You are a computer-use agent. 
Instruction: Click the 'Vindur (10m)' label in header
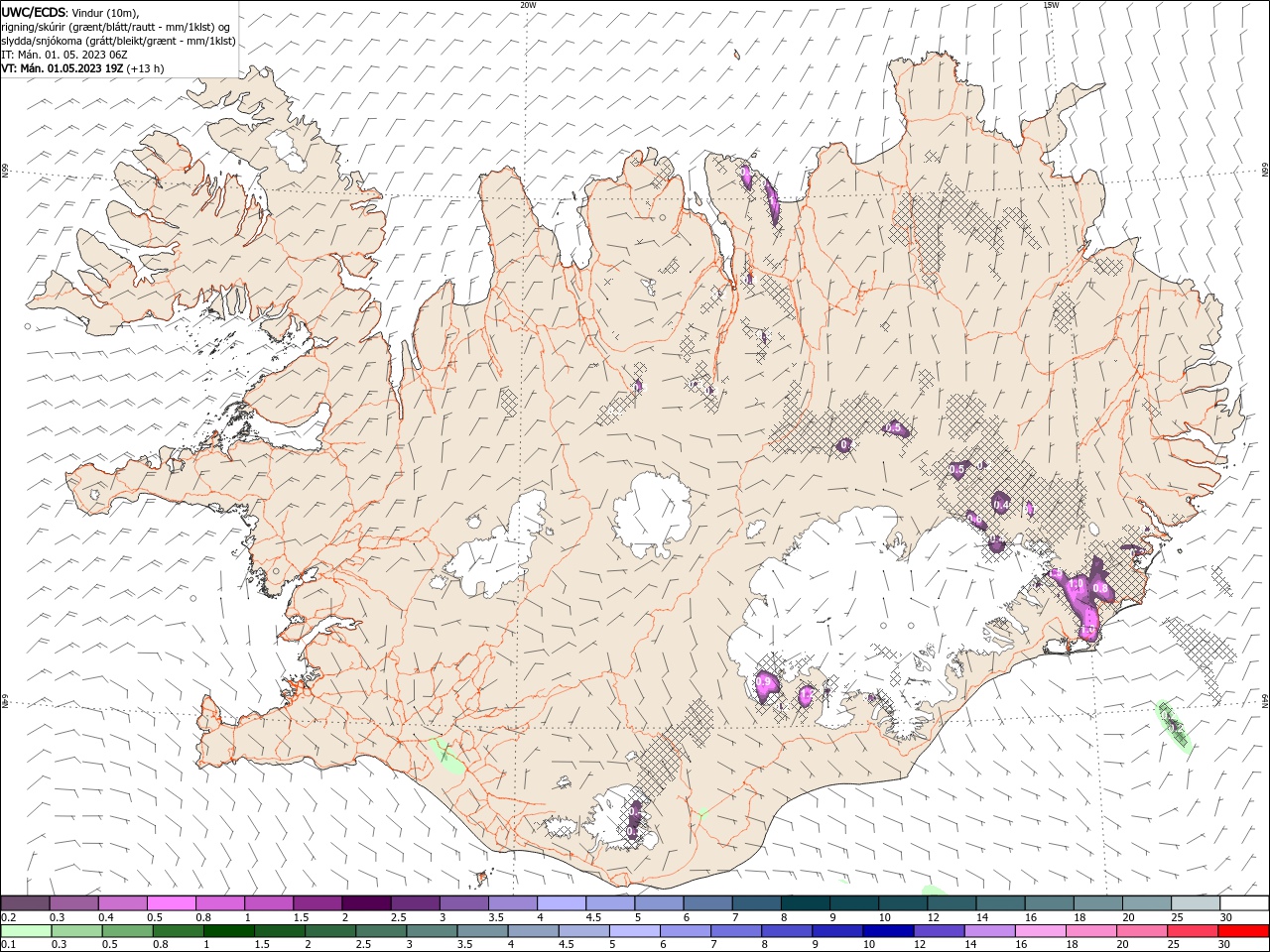coord(105,12)
